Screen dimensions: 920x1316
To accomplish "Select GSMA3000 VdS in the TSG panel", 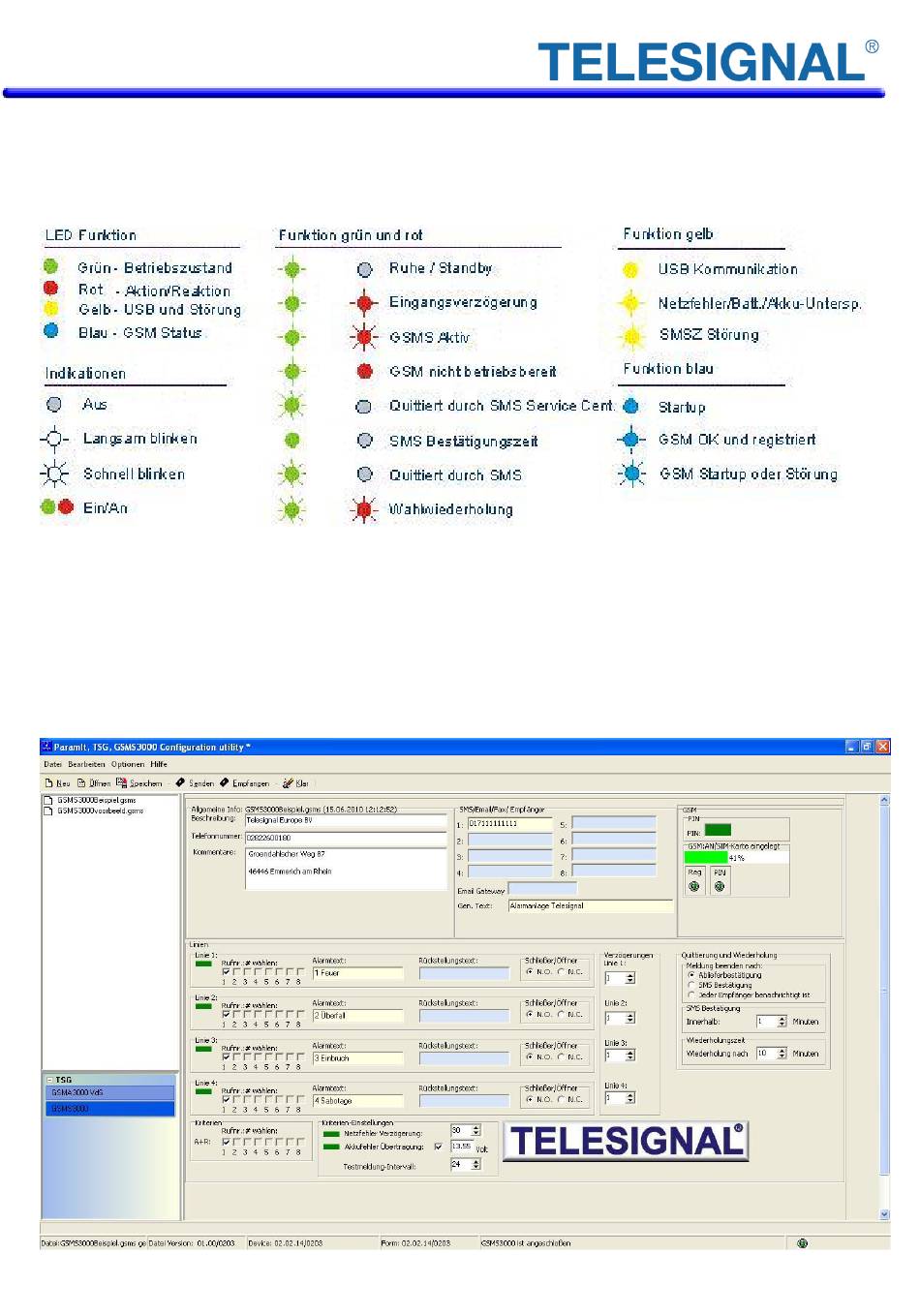I will [110, 1092].
